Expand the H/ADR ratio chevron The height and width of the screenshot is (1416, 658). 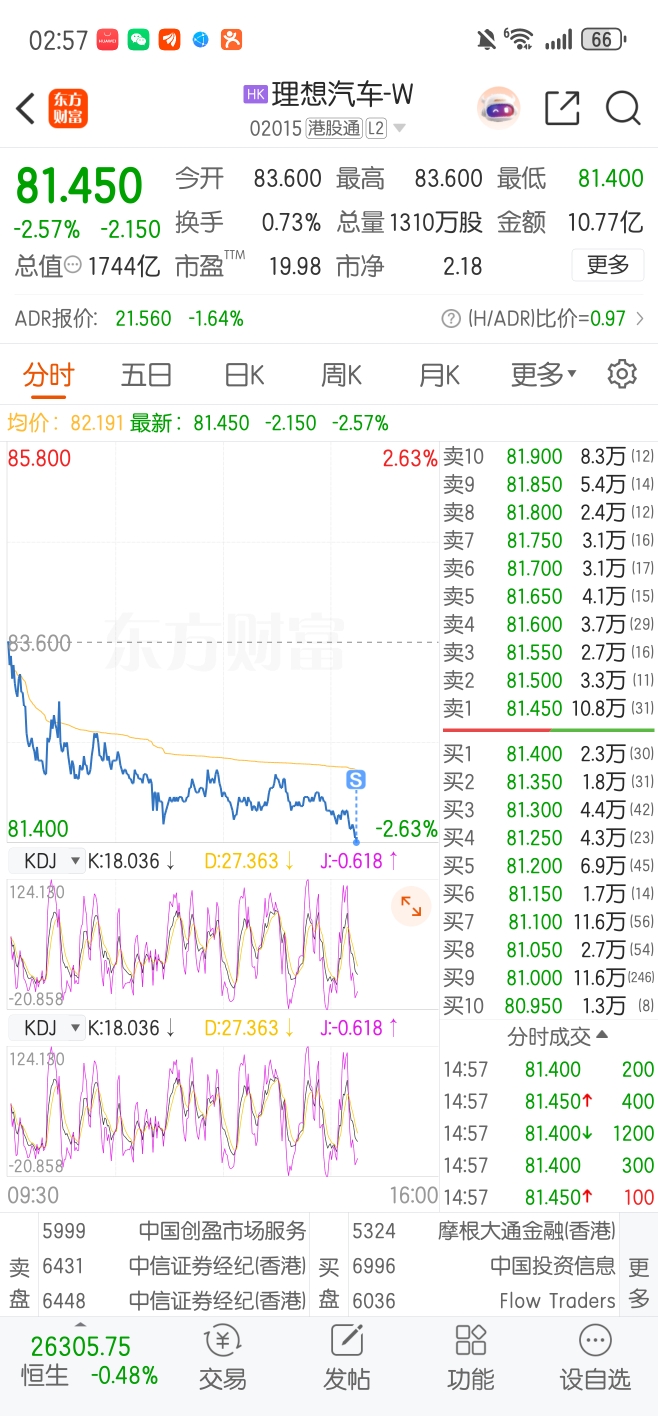click(x=640, y=319)
